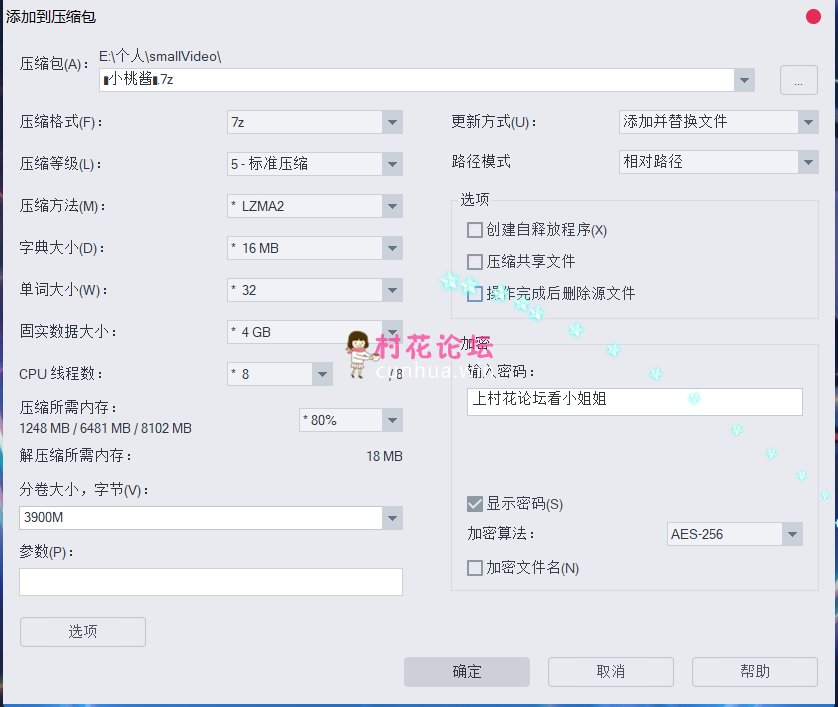Viewport: 838px width, 707px height.
Task: Uncheck the show password checkbox
Action: [x=475, y=503]
